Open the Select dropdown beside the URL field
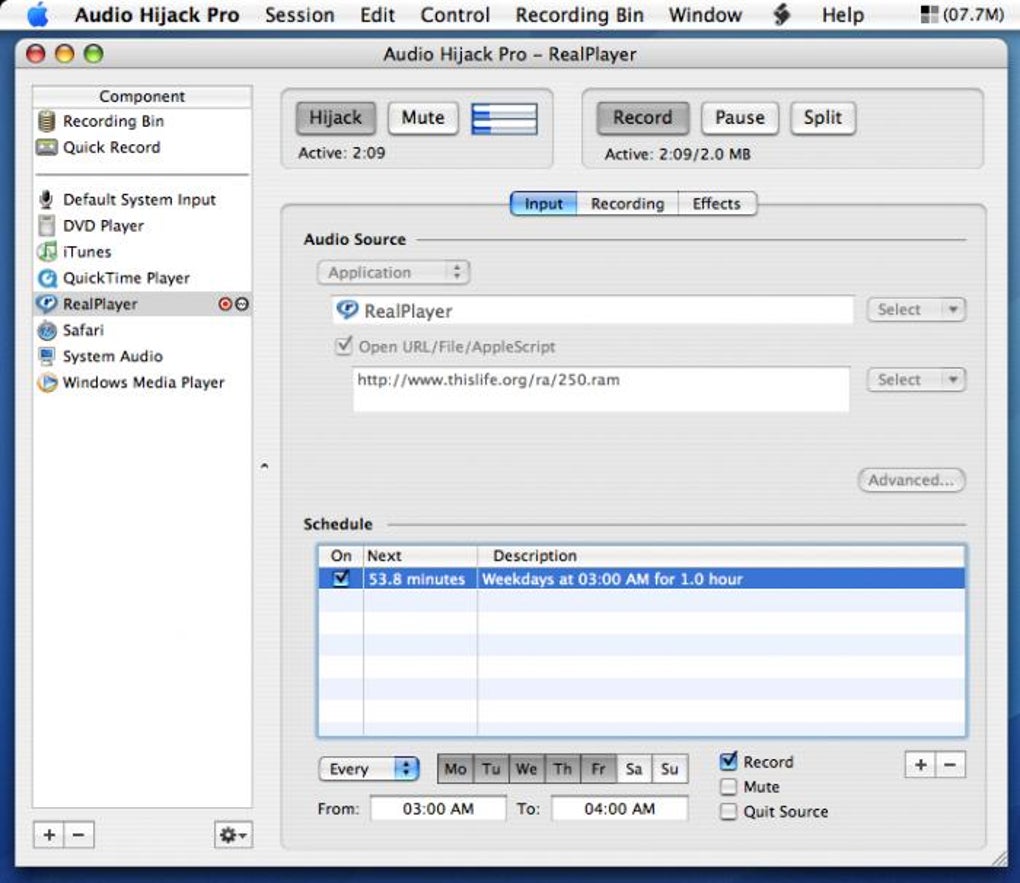The image size is (1020, 883). (x=916, y=379)
